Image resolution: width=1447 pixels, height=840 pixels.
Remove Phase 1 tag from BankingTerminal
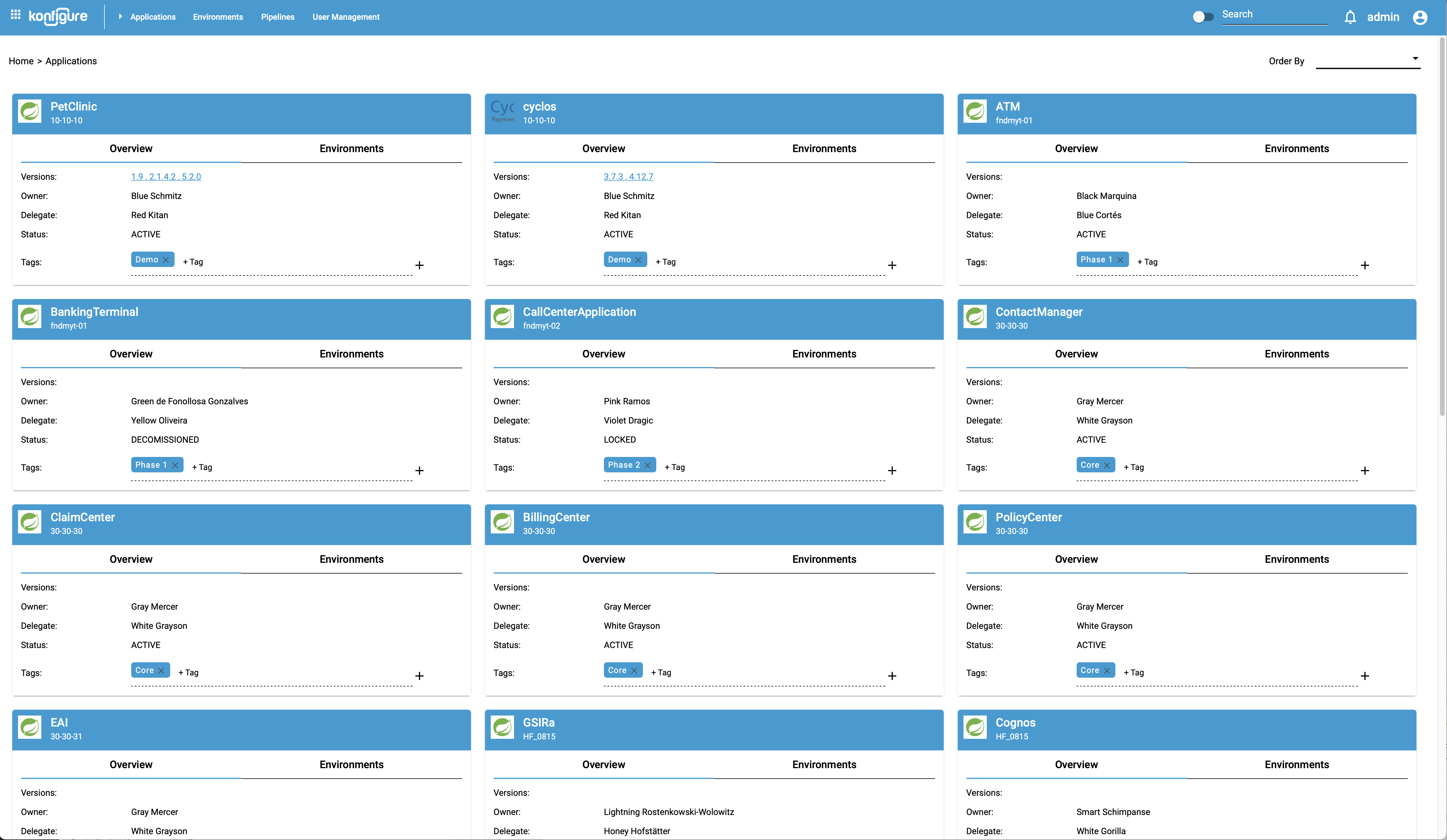click(175, 465)
